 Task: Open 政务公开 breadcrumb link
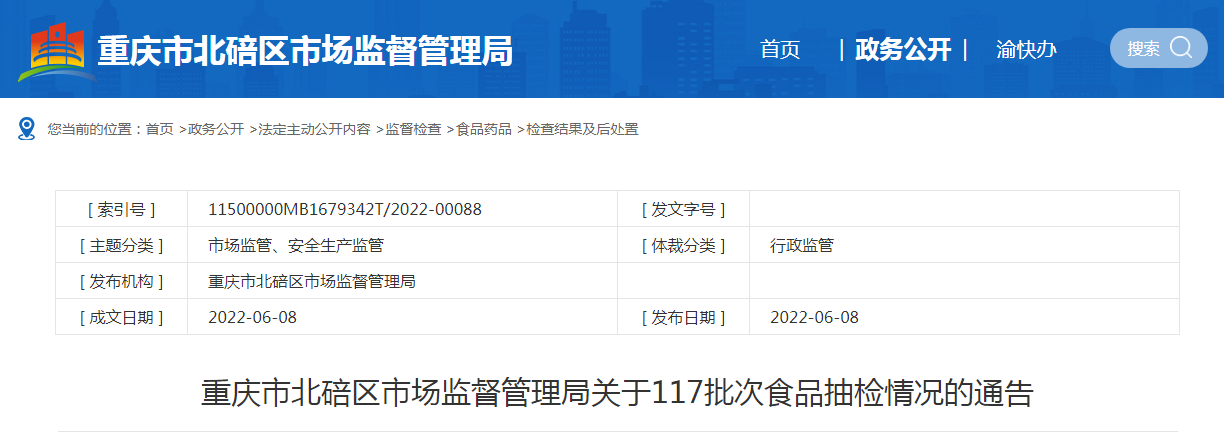(x=216, y=129)
